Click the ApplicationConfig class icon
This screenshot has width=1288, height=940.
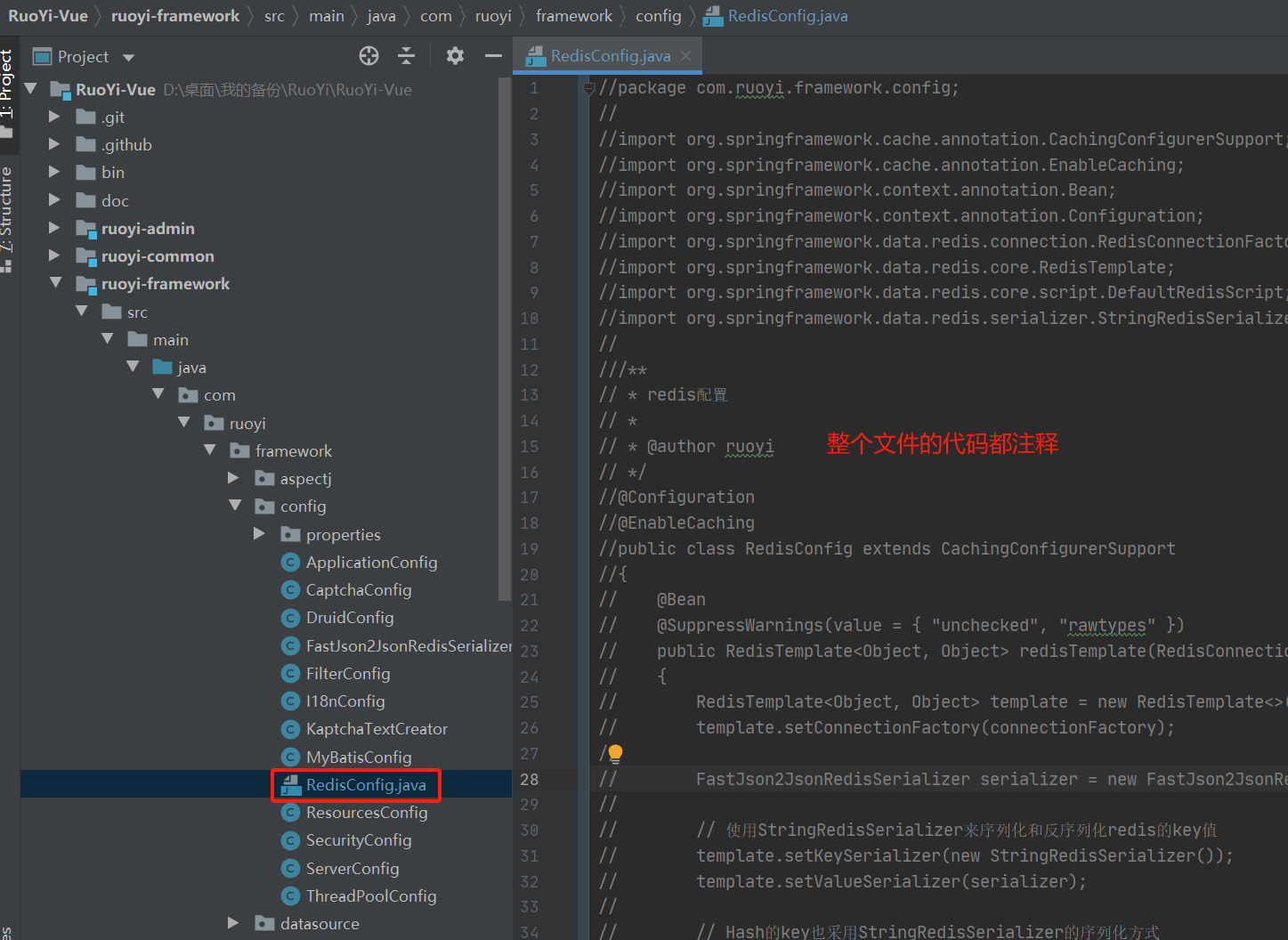click(290, 562)
